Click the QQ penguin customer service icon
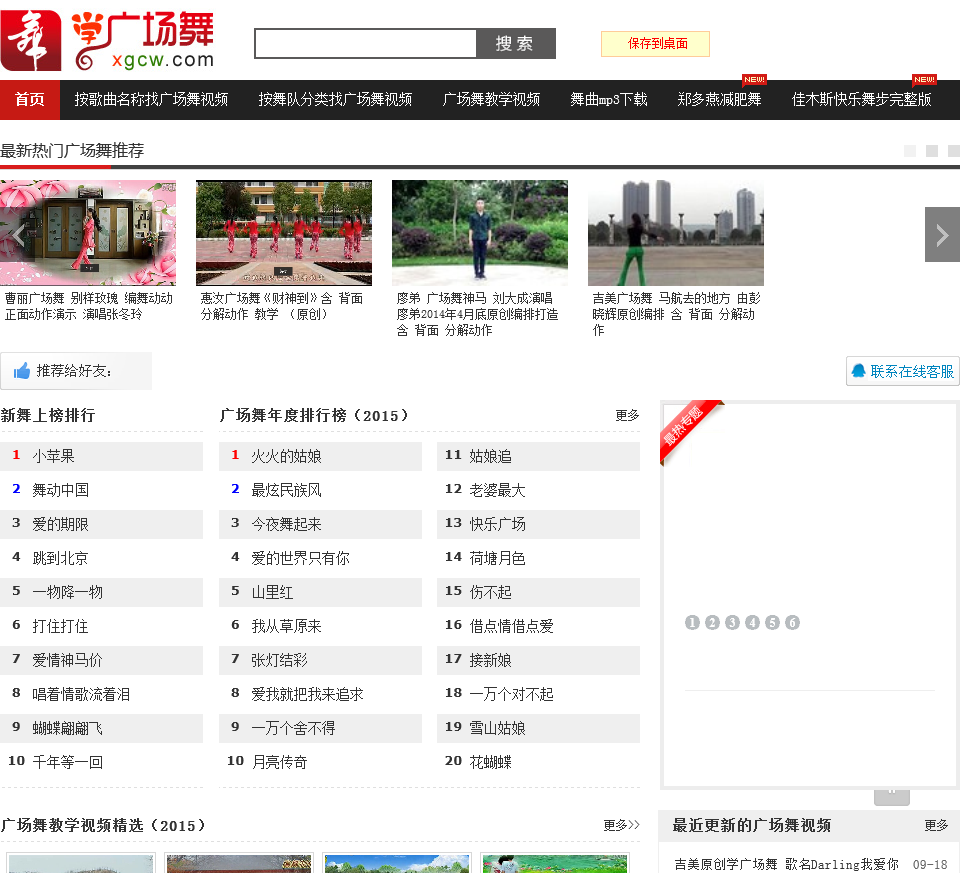The image size is (960, 873). tap(858, 370)
